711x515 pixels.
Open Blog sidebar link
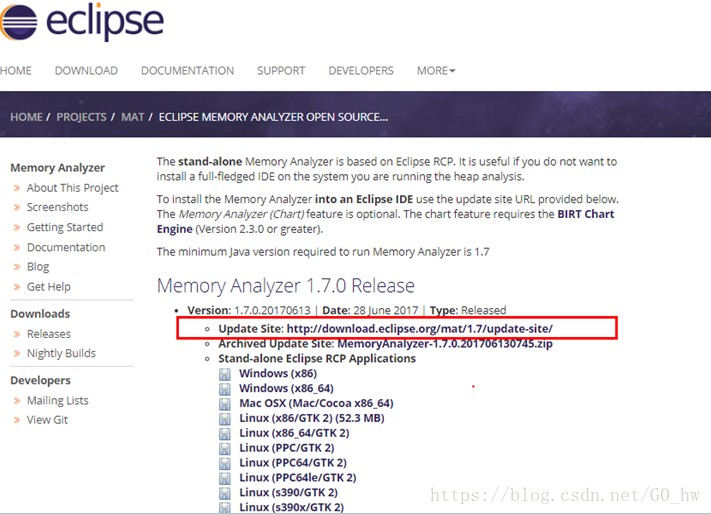click(x=38, y=267)
